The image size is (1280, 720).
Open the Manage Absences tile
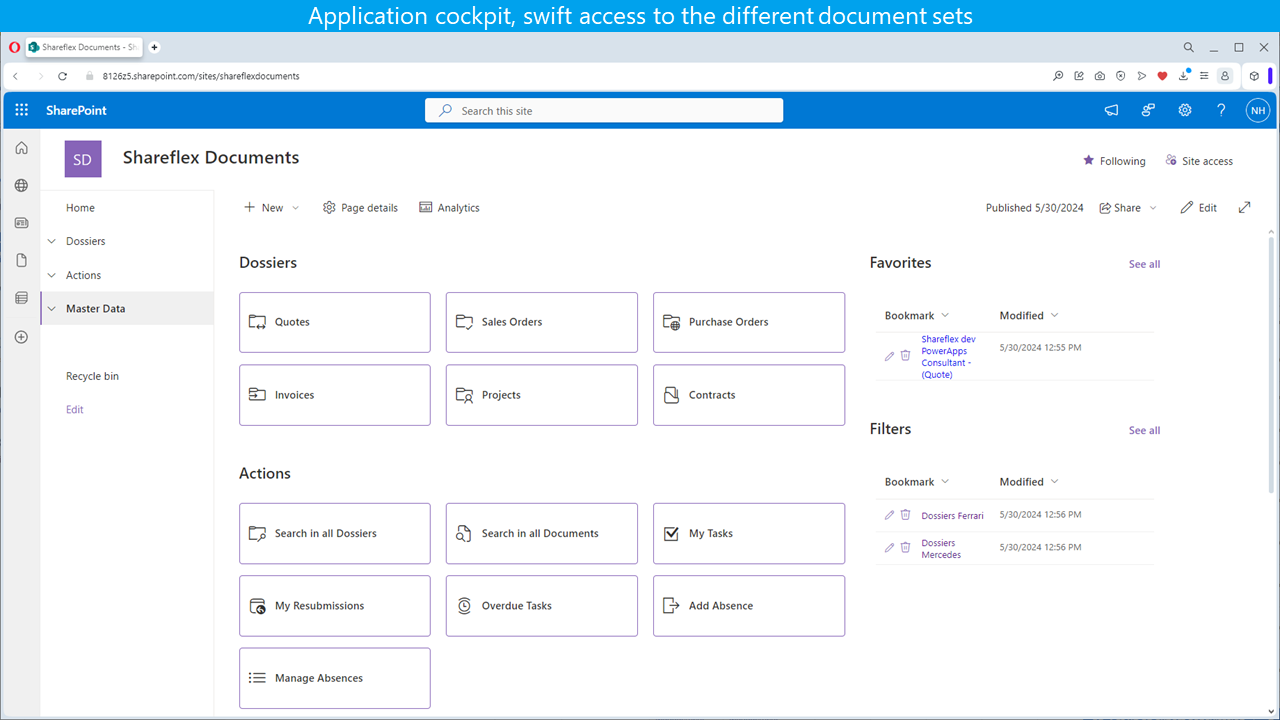click(335, 678)
